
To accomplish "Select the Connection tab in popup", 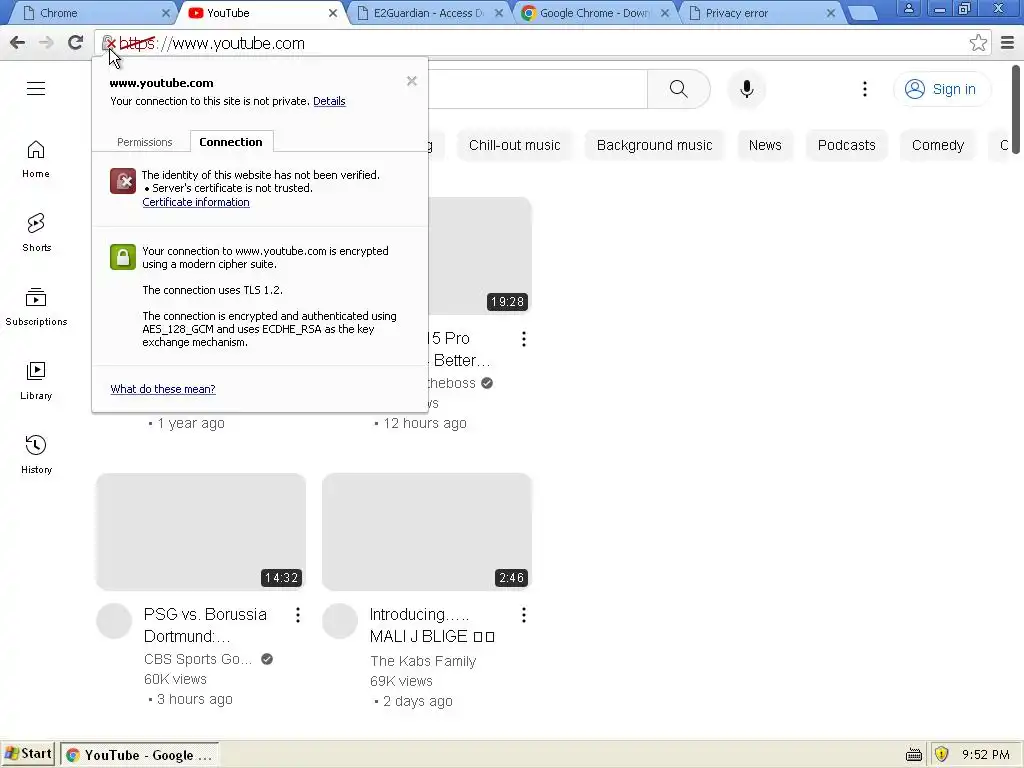I will coord(231,142).
